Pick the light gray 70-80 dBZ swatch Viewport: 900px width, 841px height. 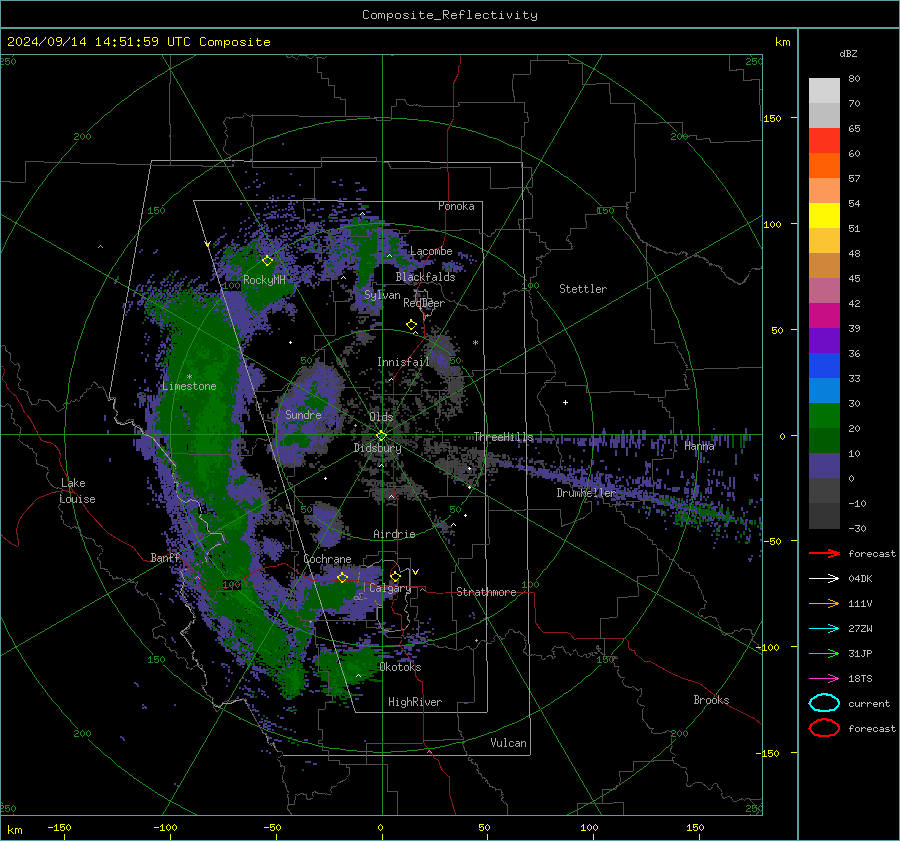[824, 91]
